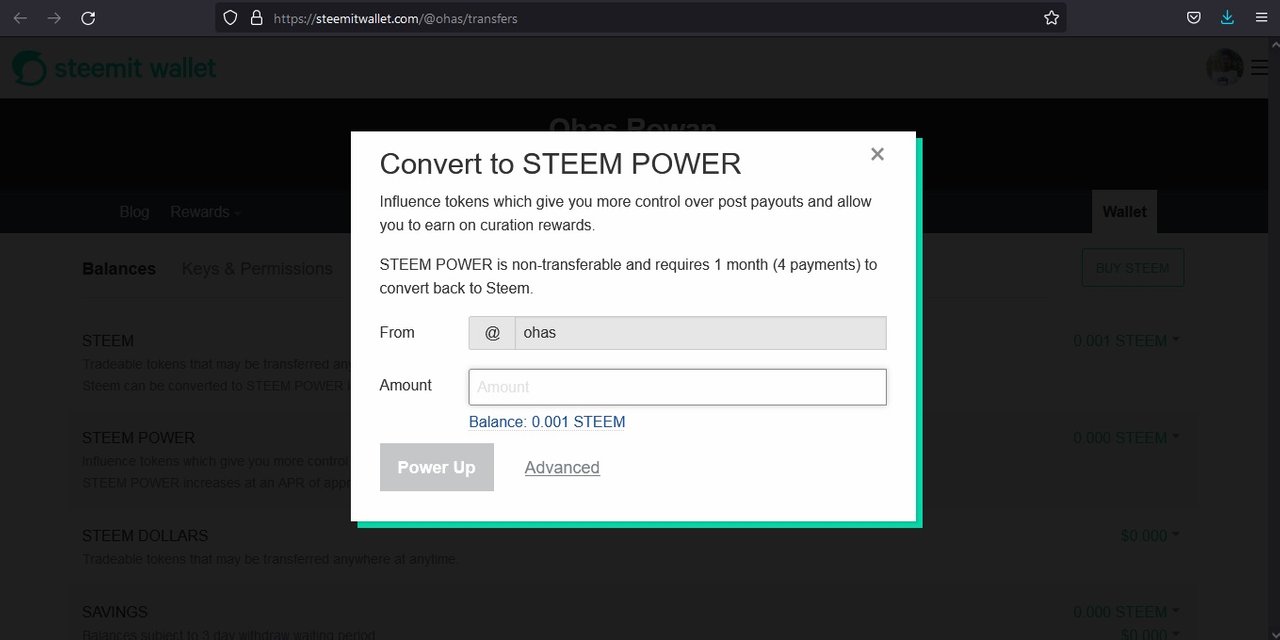1280x640 pixels.
Task: Click the STEEM heading in balances
Action: (108, 341)
